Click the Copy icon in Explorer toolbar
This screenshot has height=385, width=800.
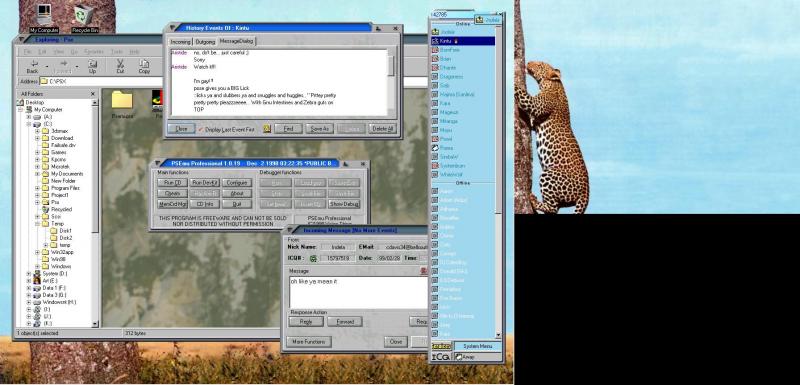click(x=144, y=66)
